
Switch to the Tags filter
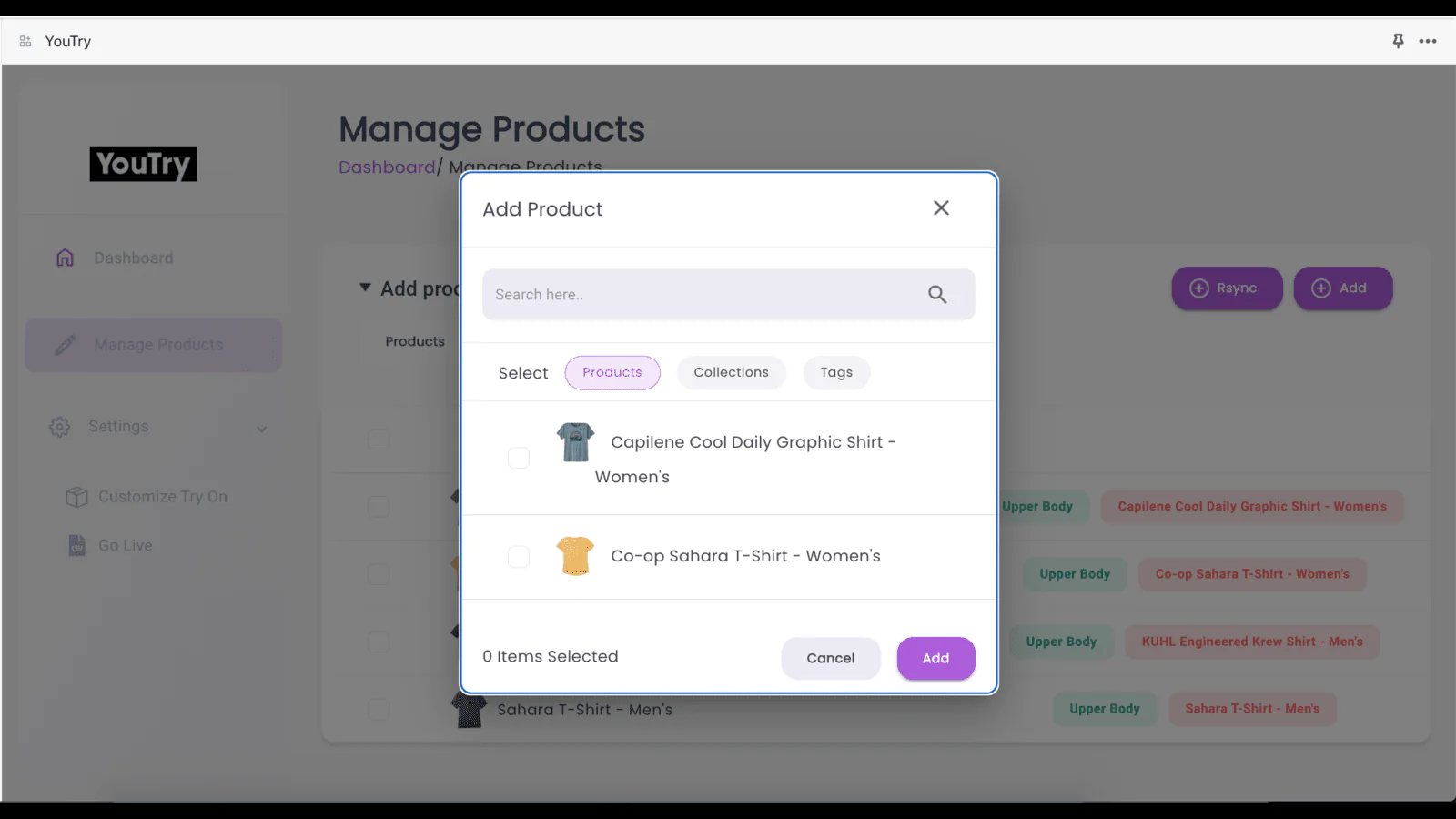coord(836,372)
